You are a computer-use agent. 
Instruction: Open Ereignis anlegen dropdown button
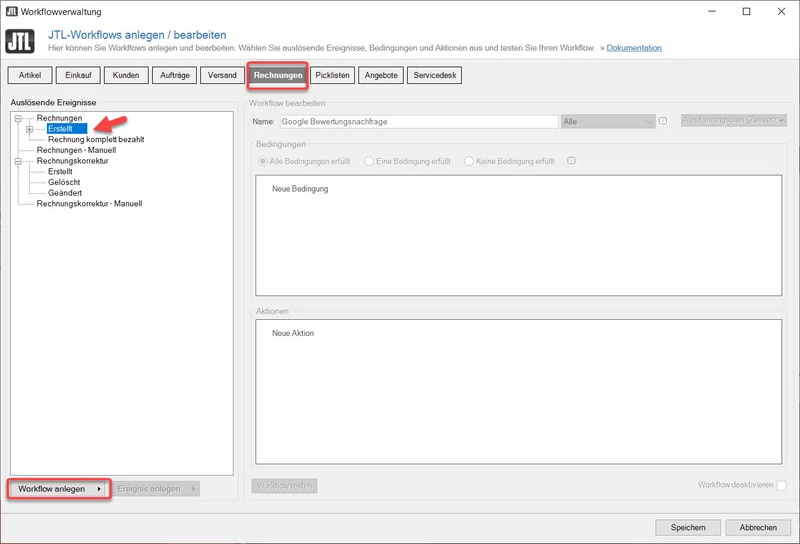point(155,489)
